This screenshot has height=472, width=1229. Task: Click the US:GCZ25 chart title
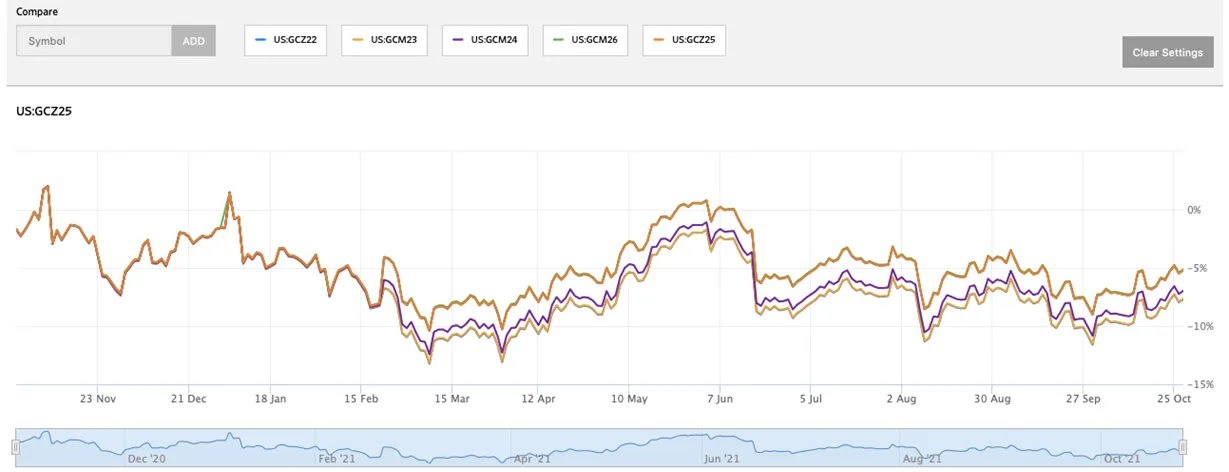click(43, 111)
